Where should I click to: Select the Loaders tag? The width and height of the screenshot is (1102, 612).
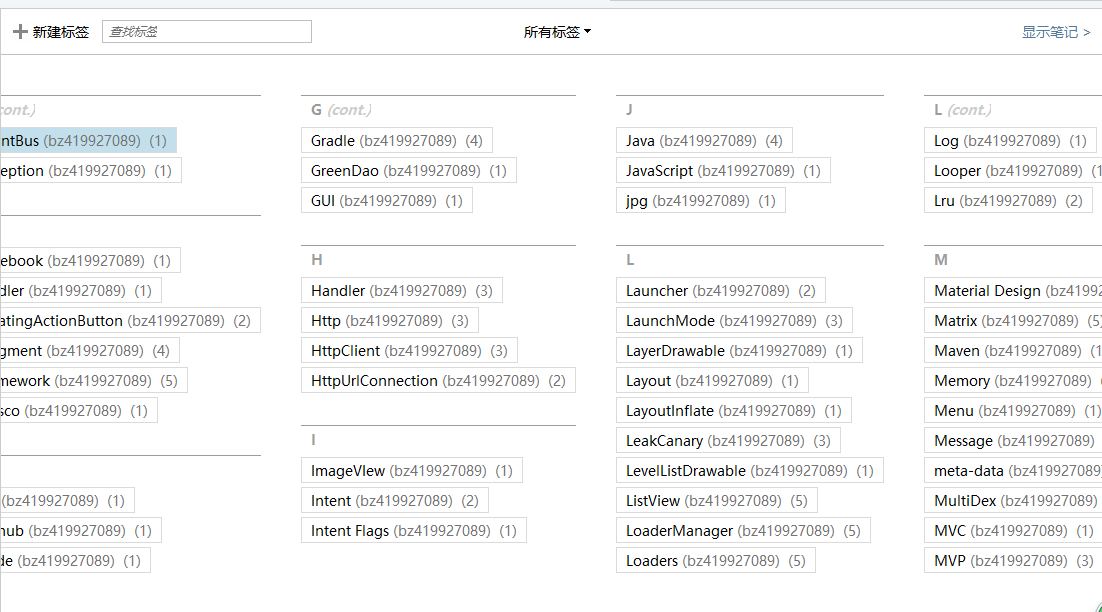[x=715, y=561]
